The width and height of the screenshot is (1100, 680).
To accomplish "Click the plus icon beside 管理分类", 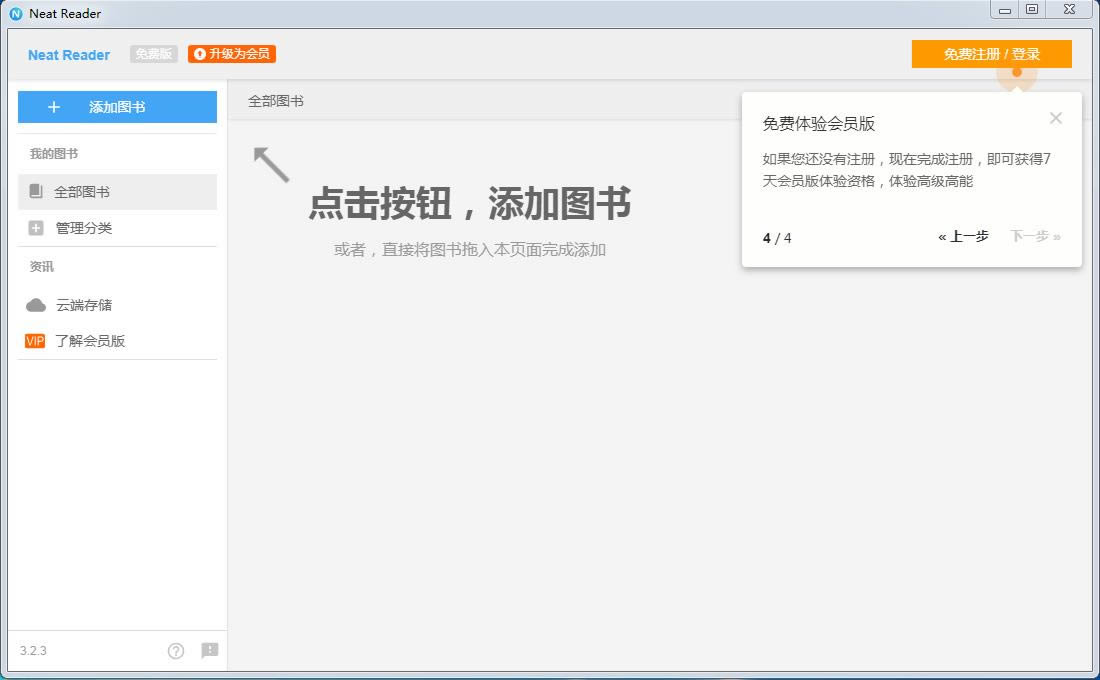I will [36, 228].
